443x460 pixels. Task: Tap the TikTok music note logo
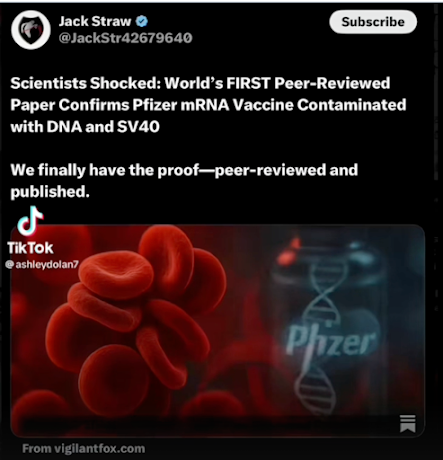[30, 221]
